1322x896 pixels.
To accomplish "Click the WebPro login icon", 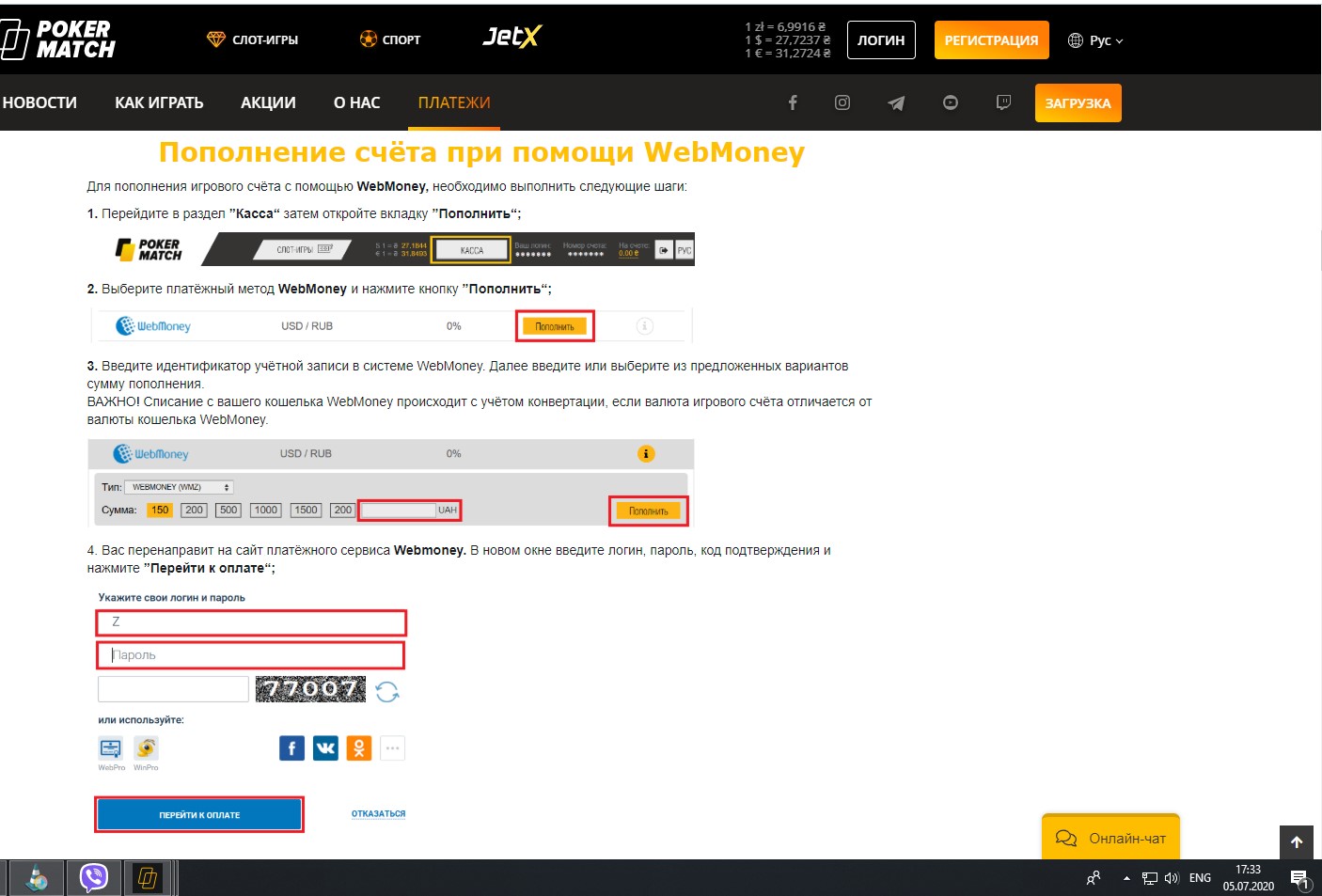I will (x=111, y=748).
